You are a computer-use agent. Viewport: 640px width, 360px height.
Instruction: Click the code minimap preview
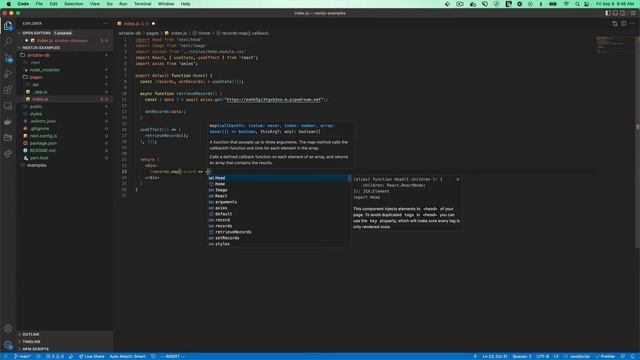[x=616, y=44]
